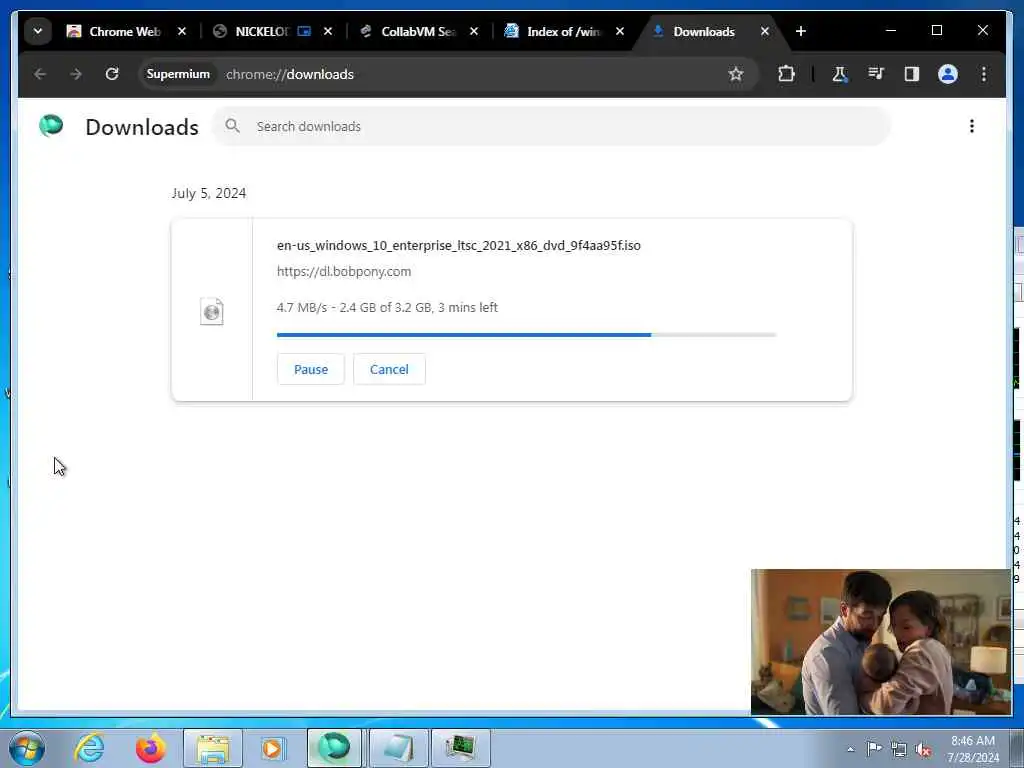Open the Action Center flag icon

[874, 748]
